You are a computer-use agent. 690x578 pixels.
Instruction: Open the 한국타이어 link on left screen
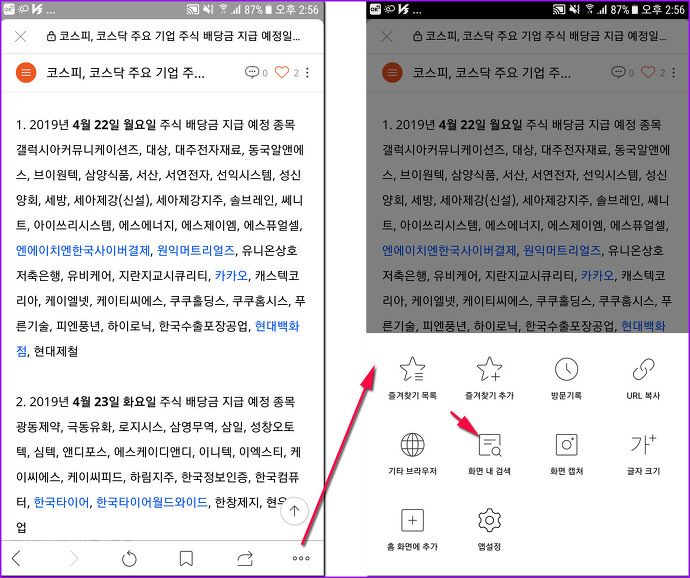62,502
